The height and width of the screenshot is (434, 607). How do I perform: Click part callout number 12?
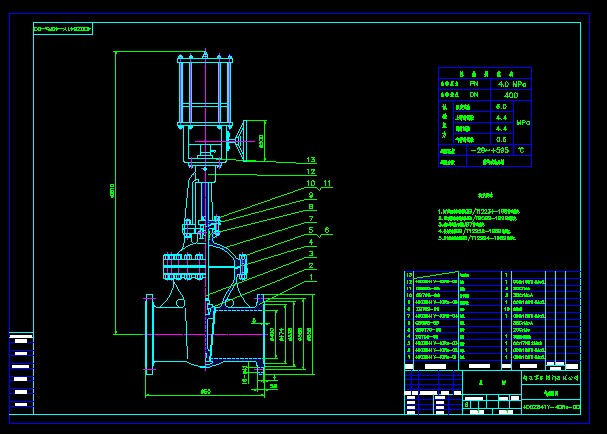pyautogui.click(x=311, y=172)
